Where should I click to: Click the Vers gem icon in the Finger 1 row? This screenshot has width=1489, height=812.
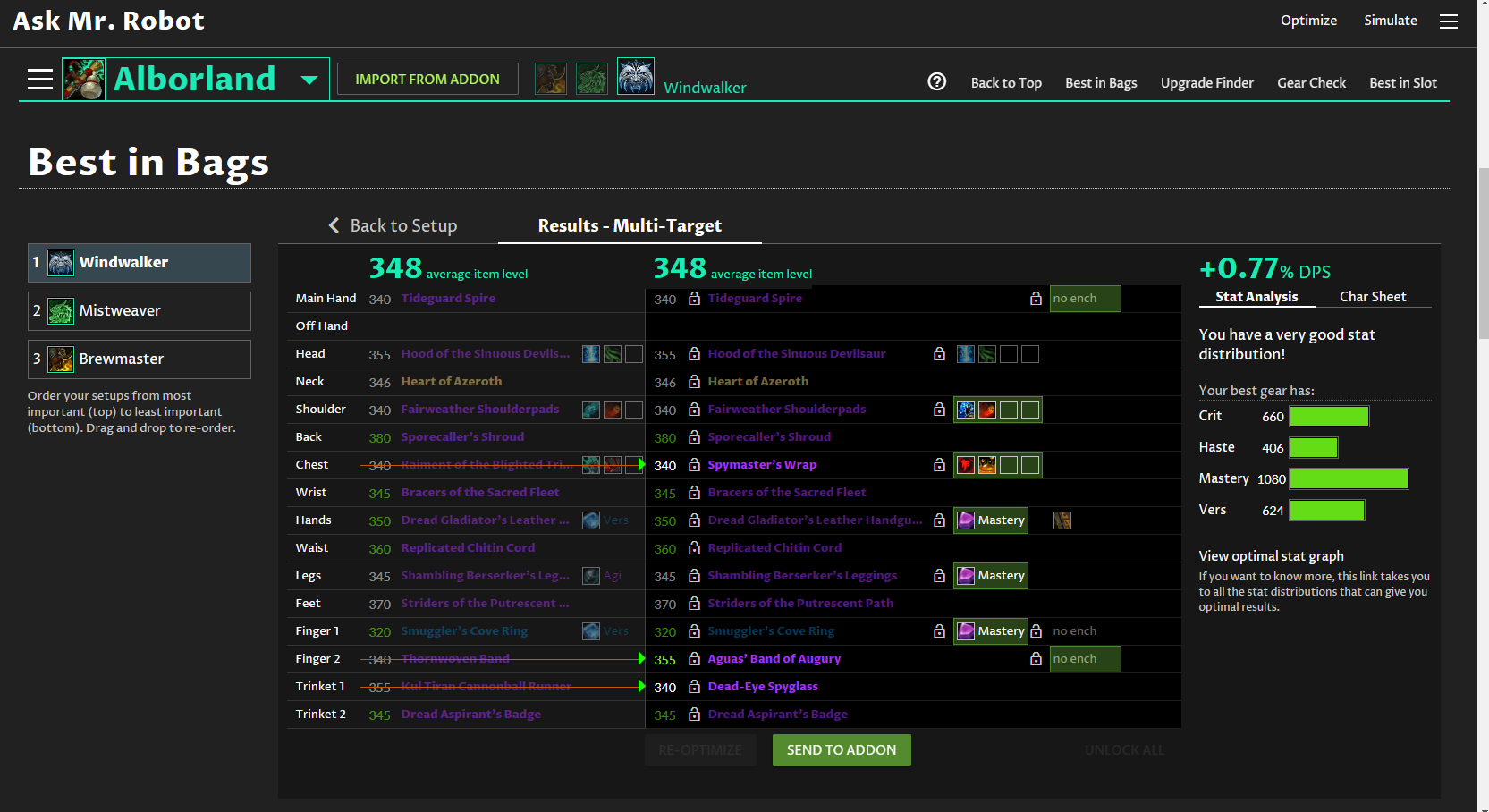(x=591, y=631)
